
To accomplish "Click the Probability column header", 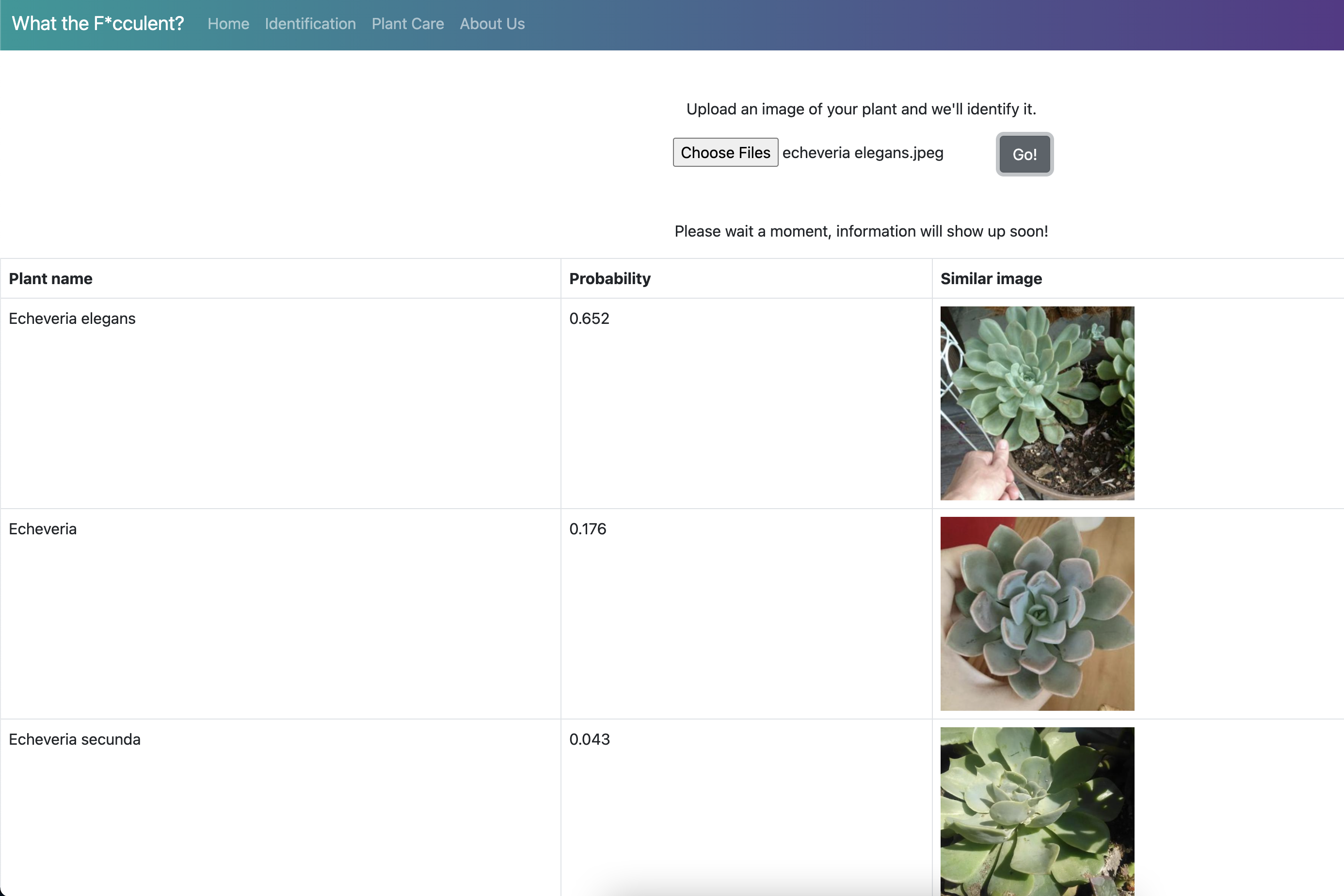I will pyautogui.click(x=610, y=279).
